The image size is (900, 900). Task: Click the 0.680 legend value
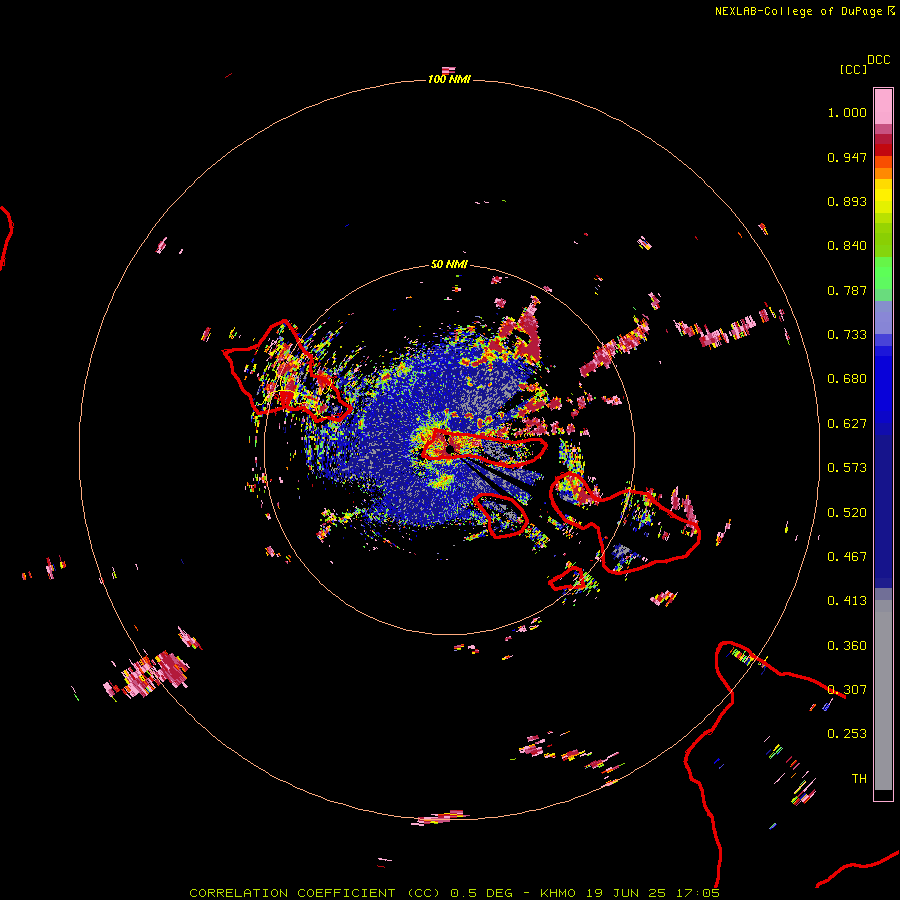pyautogui.click(x=847, y=379)
